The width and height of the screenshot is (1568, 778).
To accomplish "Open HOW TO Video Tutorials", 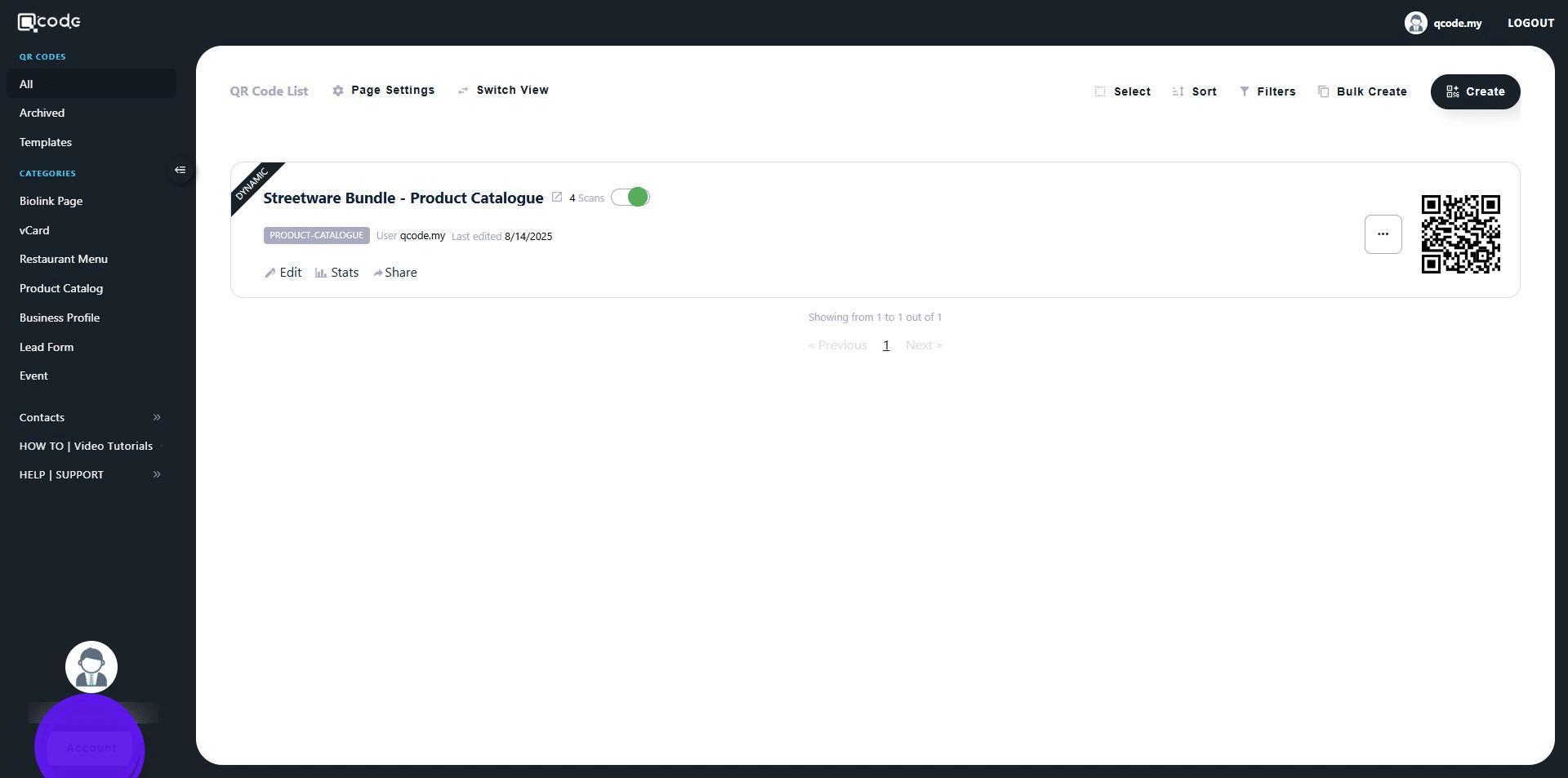I will [87, 447].
